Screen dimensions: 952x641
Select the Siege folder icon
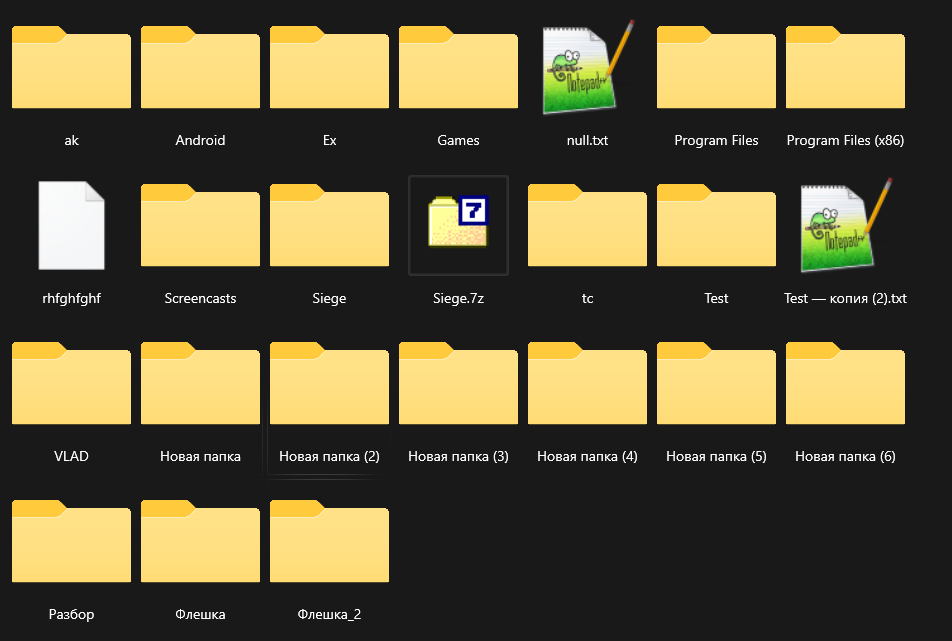point(329,225)
